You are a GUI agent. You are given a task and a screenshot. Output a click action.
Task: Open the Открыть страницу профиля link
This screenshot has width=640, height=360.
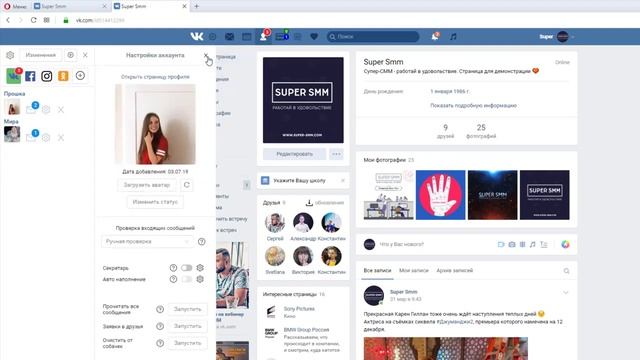(155, 77)
